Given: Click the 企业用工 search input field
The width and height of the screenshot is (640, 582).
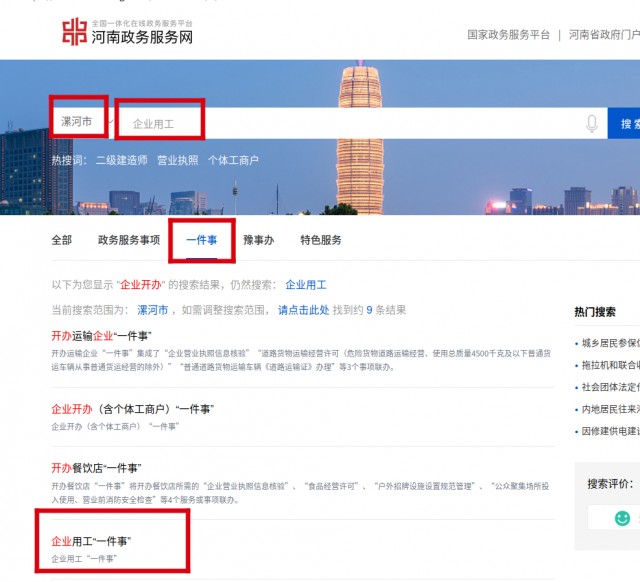Looking at the screenshot, I should [160, 124].
